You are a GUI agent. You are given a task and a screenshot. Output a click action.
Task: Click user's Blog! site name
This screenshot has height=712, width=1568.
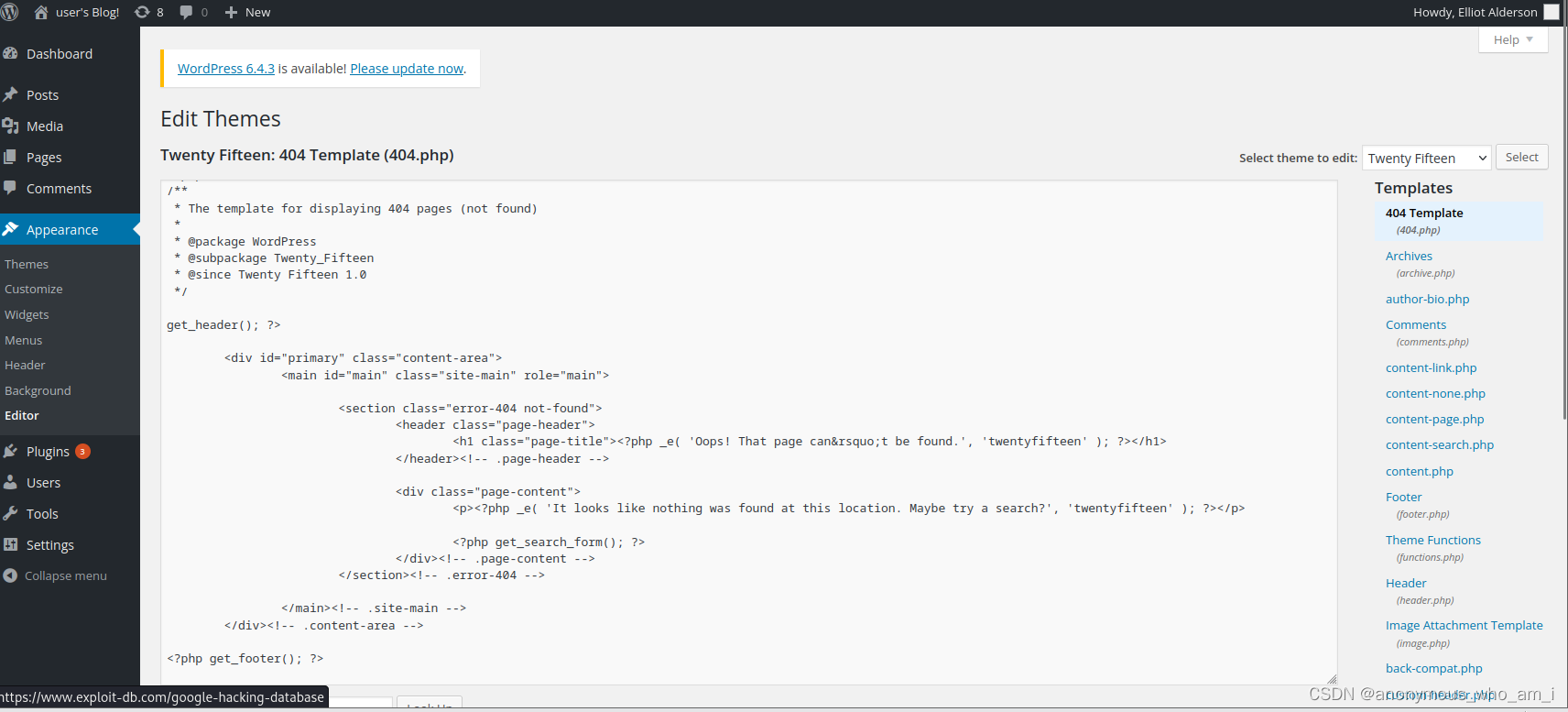(87, 12)
